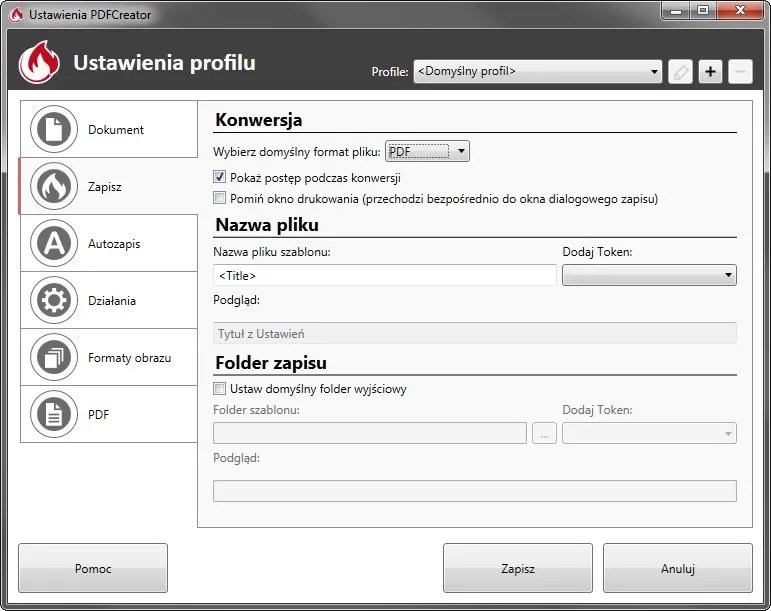Open the Dodaj Token dropdown for file name
Viewport: 771px width, 611px height.
coord(649,275)
